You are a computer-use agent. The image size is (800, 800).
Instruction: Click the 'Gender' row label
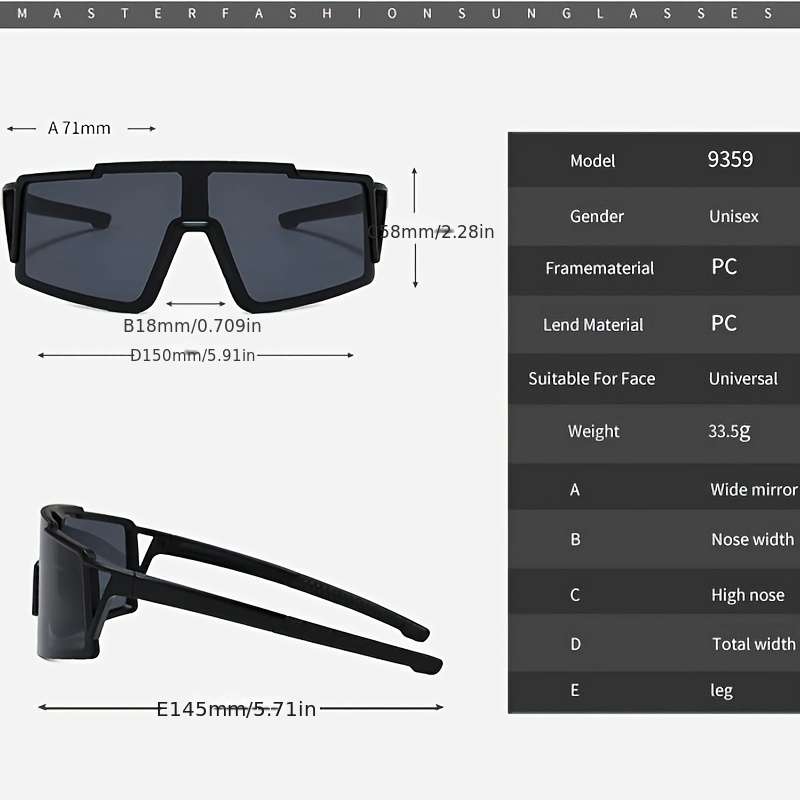coord(597,216)
